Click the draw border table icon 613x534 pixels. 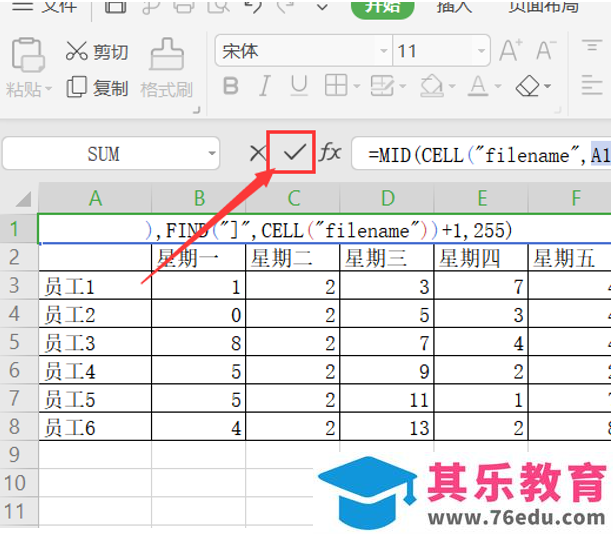[x=382, y=86]
